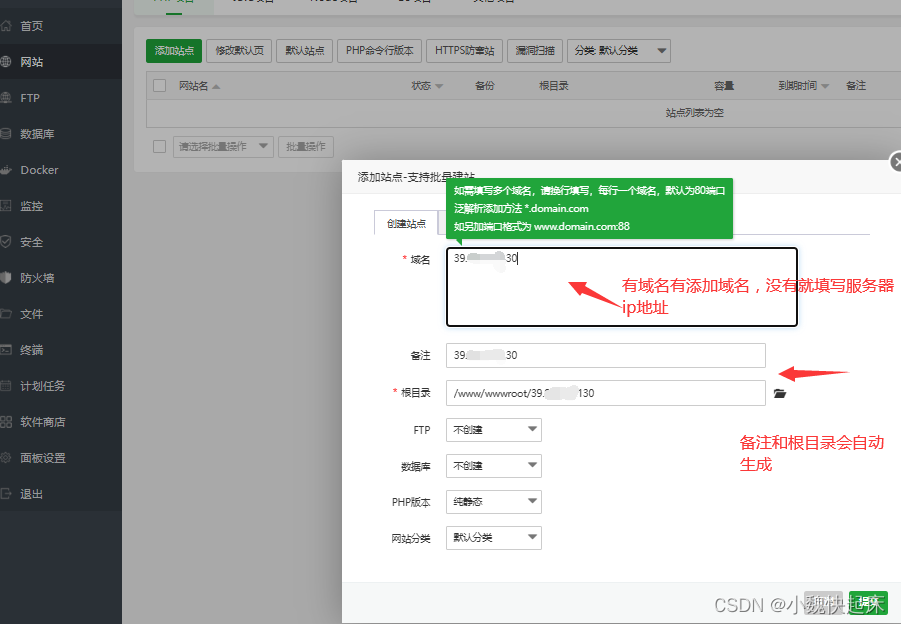This screenshot has width=901, height=624.
Task: Open the 请选择批量操作 dropdown
Action: point(223,147)
